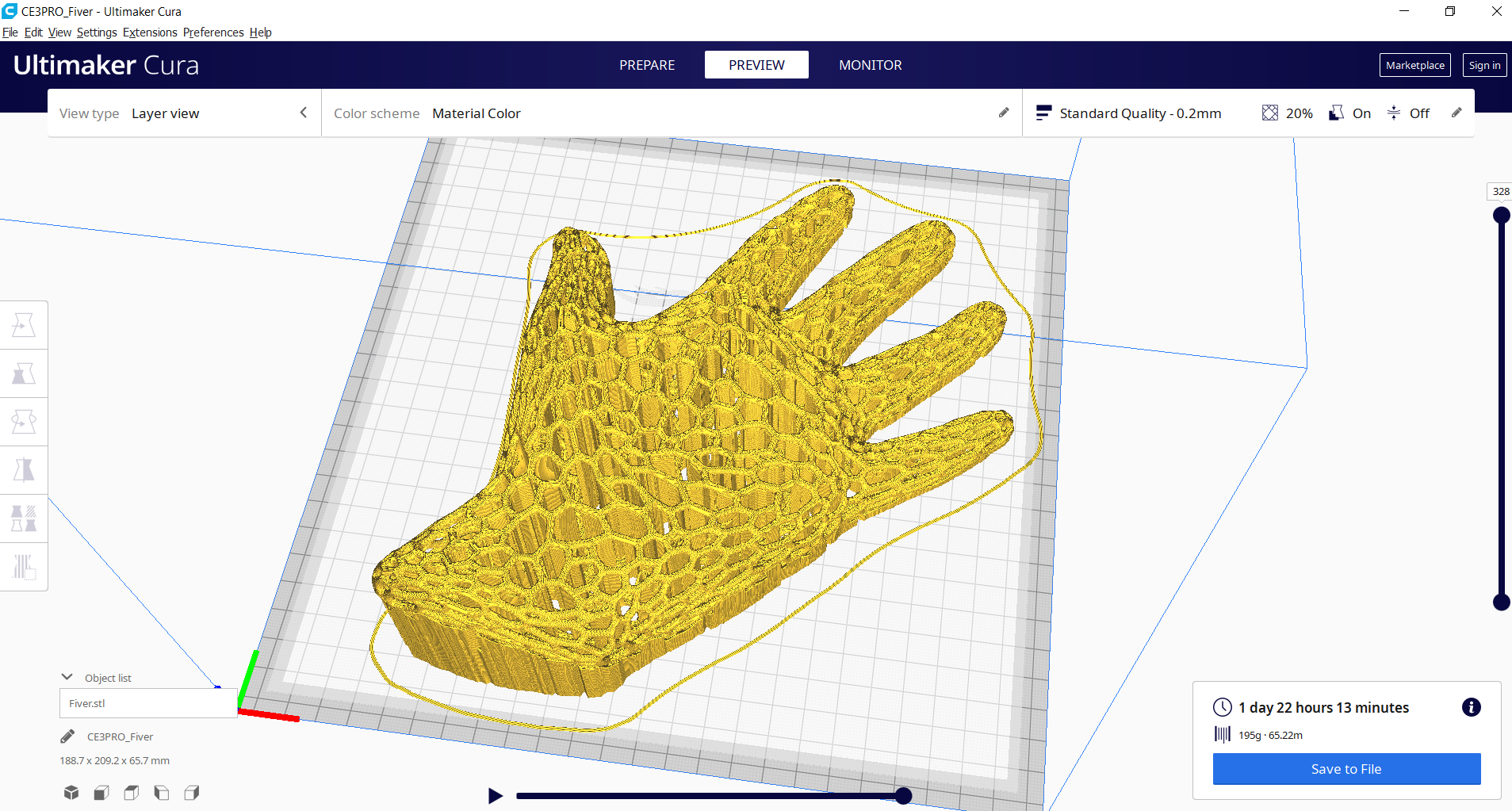Switch to the MONITOR stage
The image size is (1512, 811).
point(871,65)
